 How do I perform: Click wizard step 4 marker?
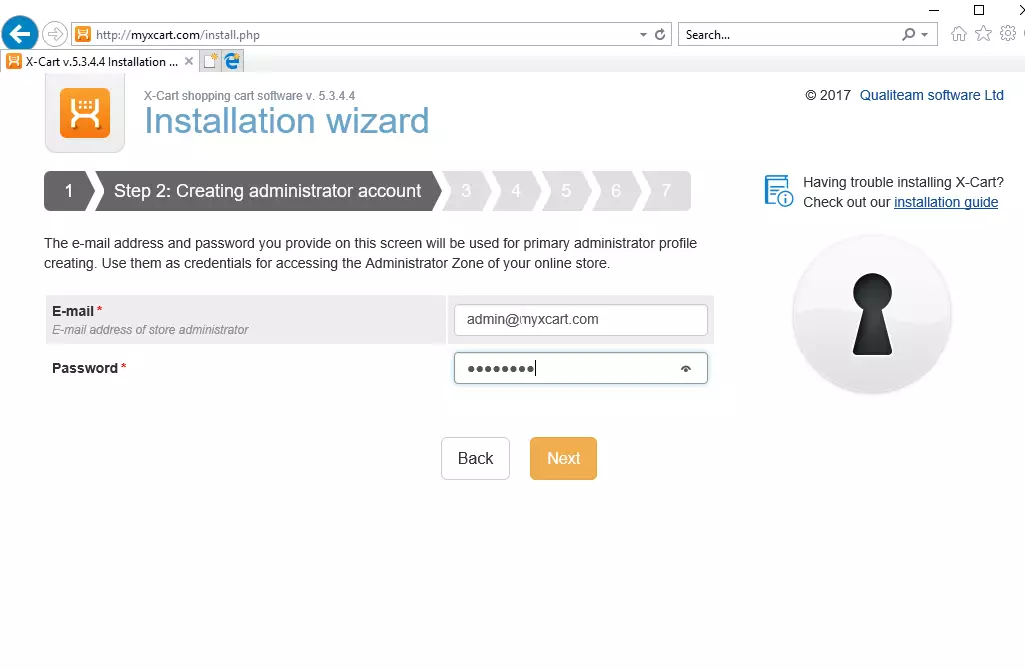pos(516,191)
